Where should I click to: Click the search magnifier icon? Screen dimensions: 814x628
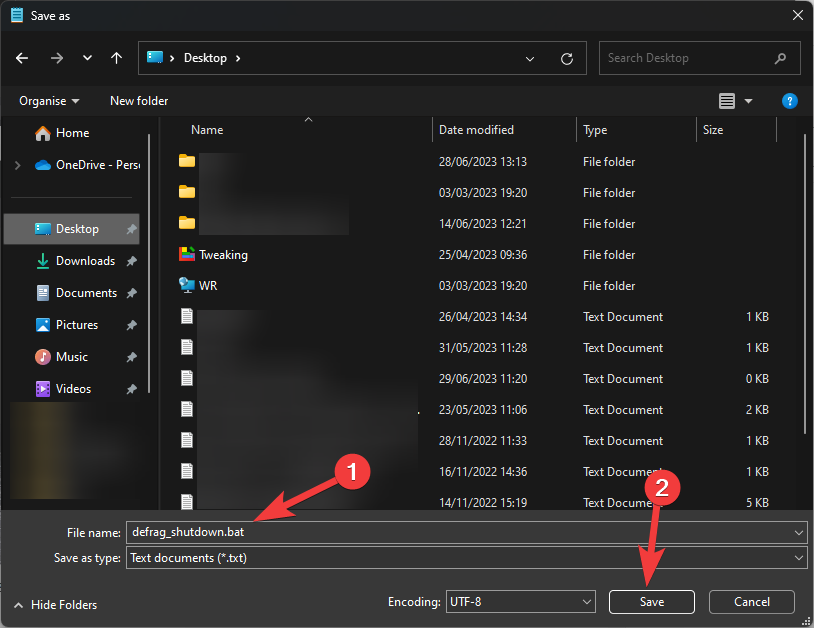pos(780,58)
